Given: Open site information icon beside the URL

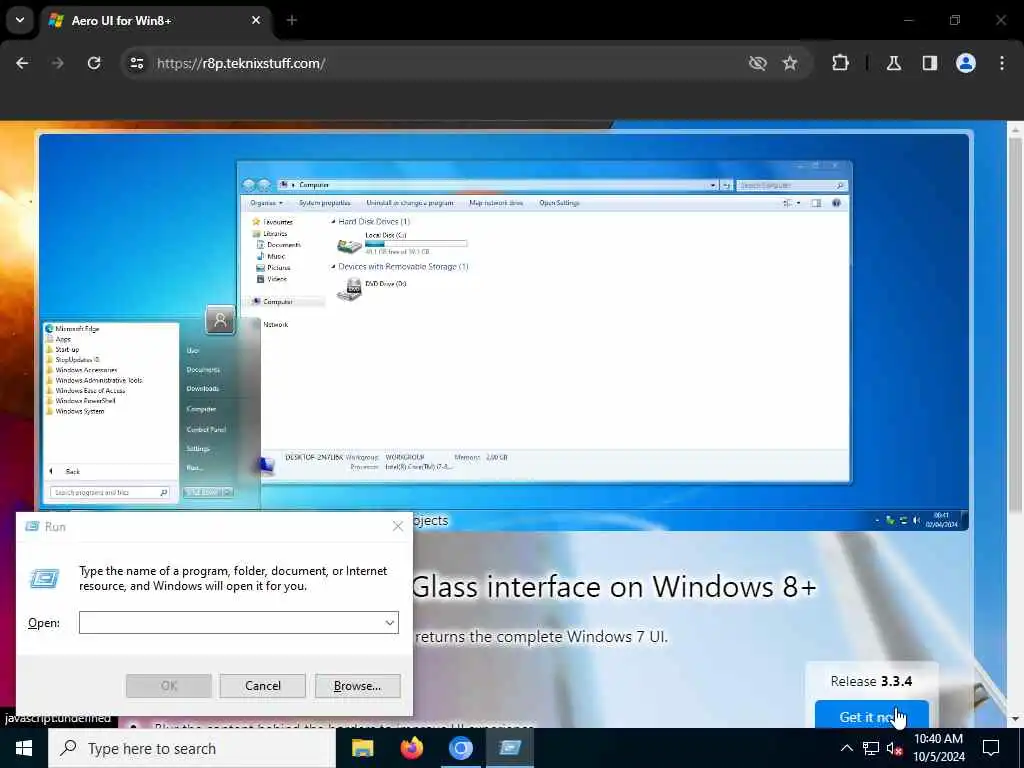Looking at the screenshot, I should [136, 63].
